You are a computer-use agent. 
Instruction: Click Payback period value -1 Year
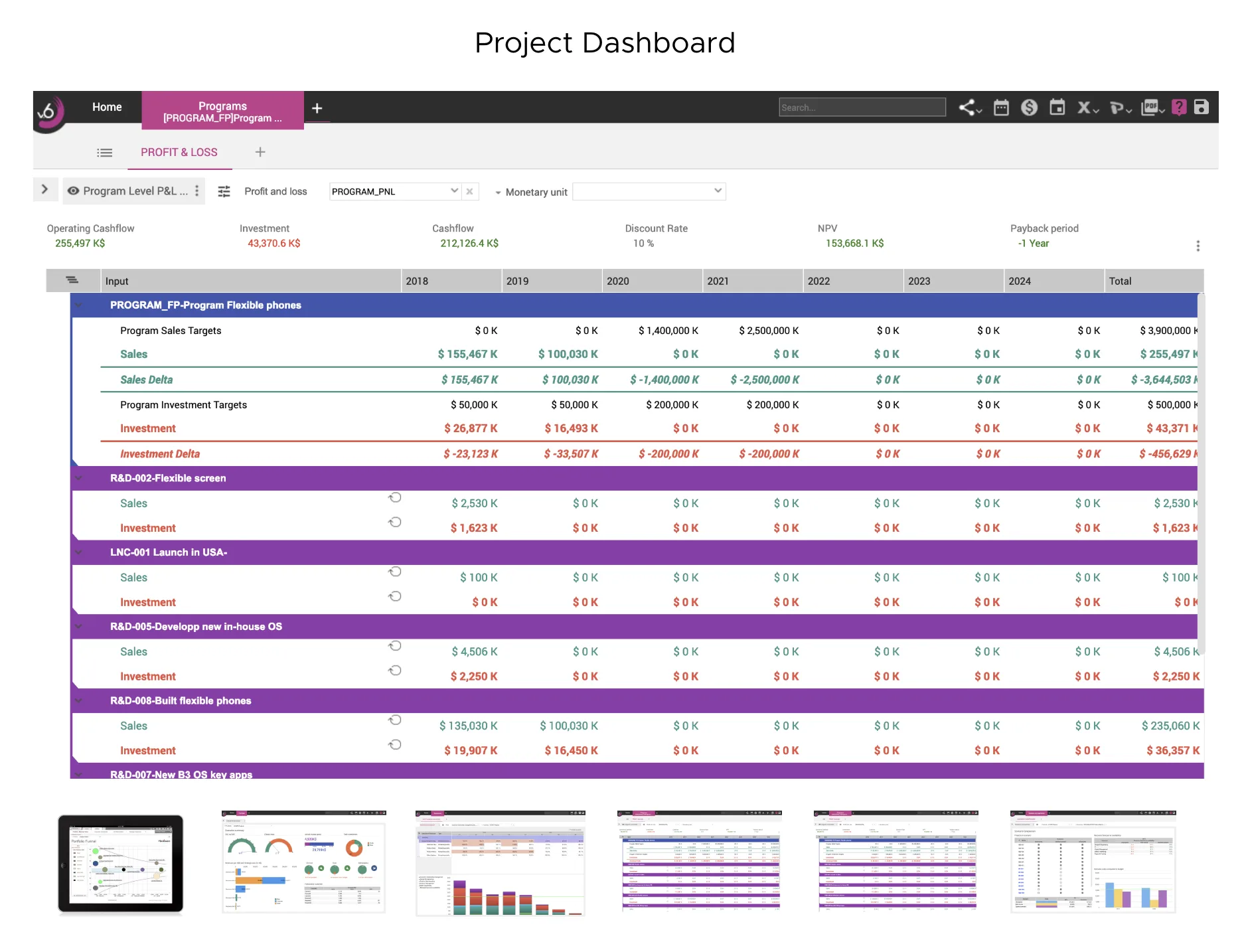pyautogui.click(x=1033, y=243)
